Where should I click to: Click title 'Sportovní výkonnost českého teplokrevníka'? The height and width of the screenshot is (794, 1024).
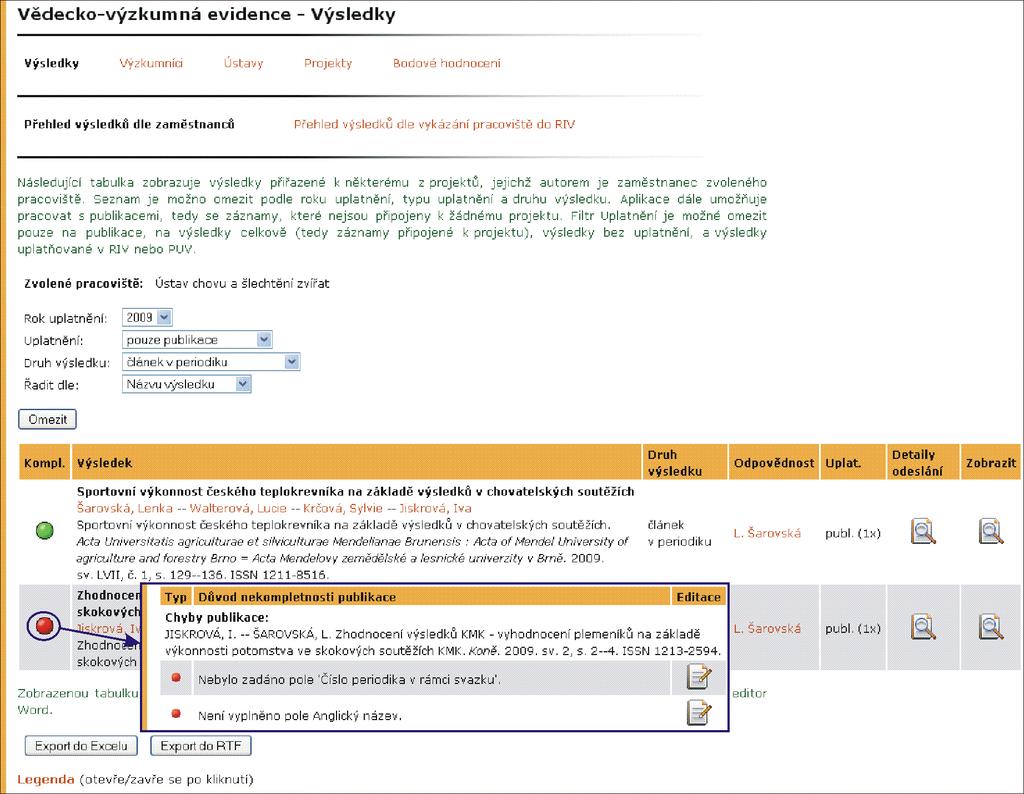click(355, 491)
